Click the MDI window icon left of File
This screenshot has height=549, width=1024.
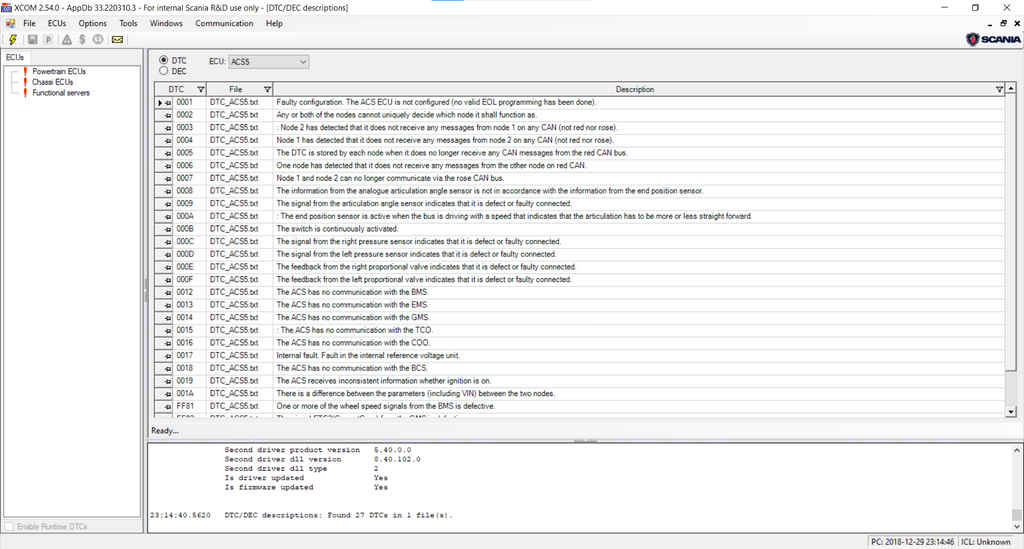click(x=10, y=24)
